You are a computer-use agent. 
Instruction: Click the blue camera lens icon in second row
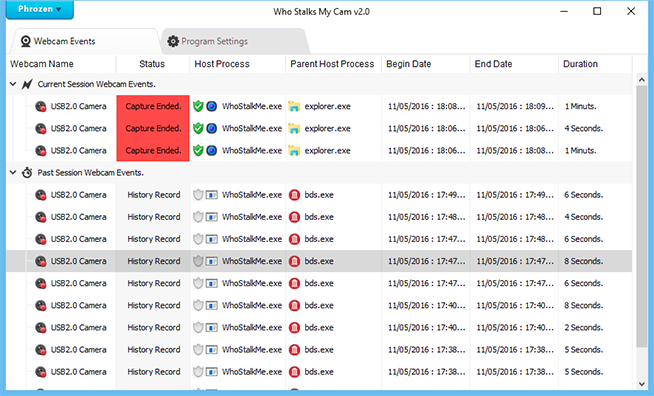click(x=212, y=129)
